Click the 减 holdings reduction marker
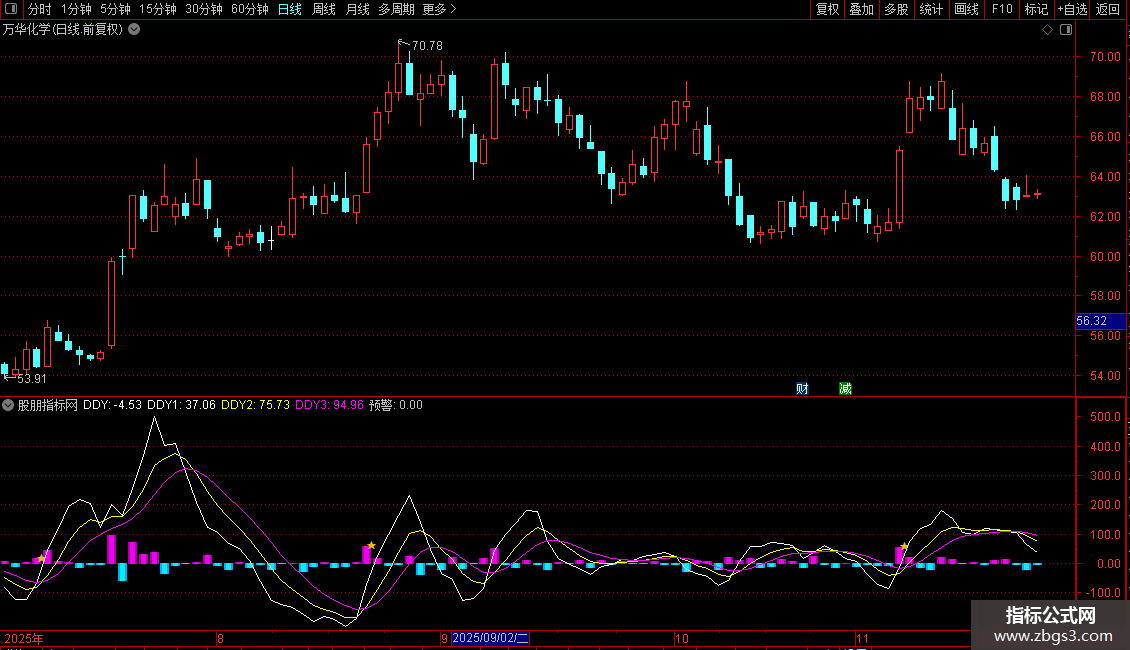The image size is (1130, 650). [x=845, y=388]
